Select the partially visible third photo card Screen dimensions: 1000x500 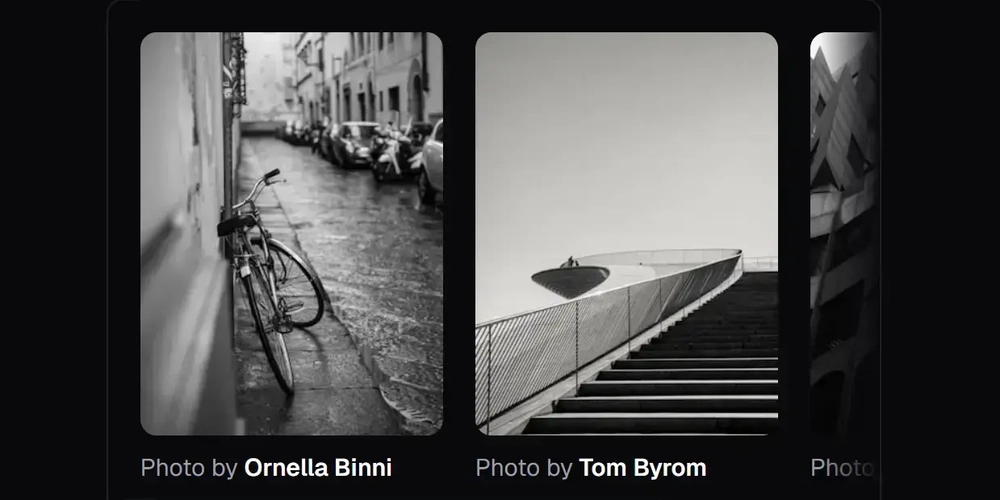(843, 233)
